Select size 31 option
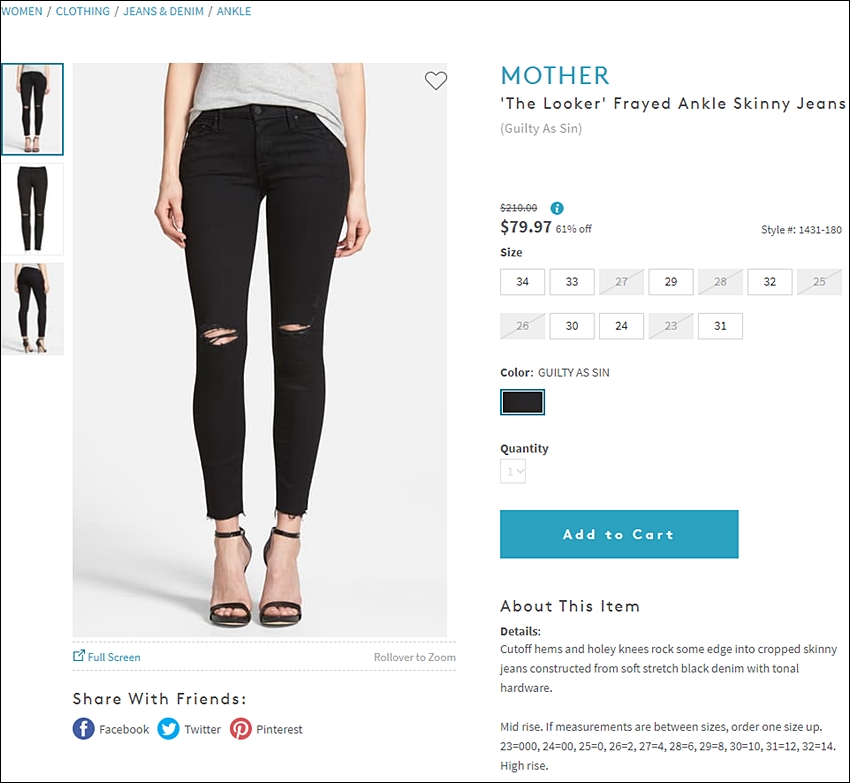Screen dimensions: 850x783 click(720, 326)
